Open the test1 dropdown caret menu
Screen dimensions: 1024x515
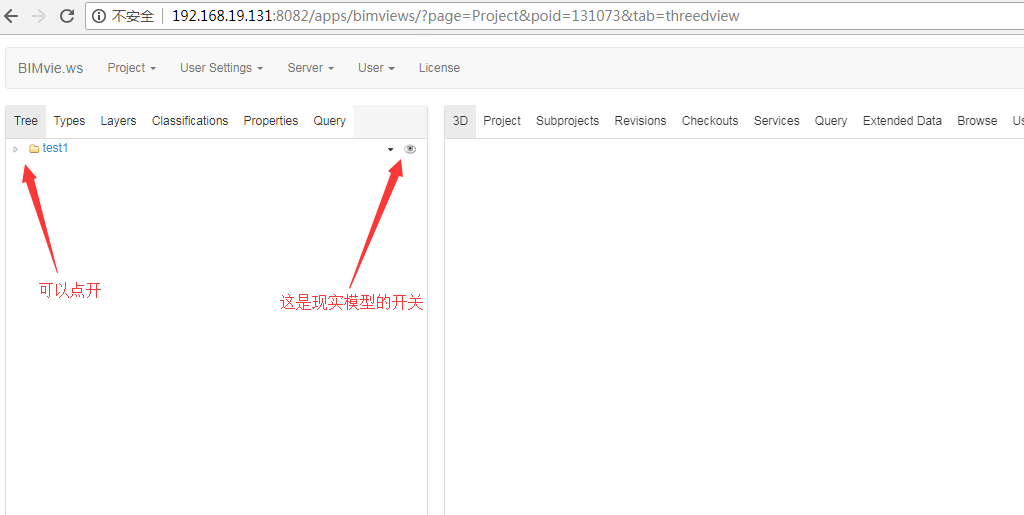[391, 149]
